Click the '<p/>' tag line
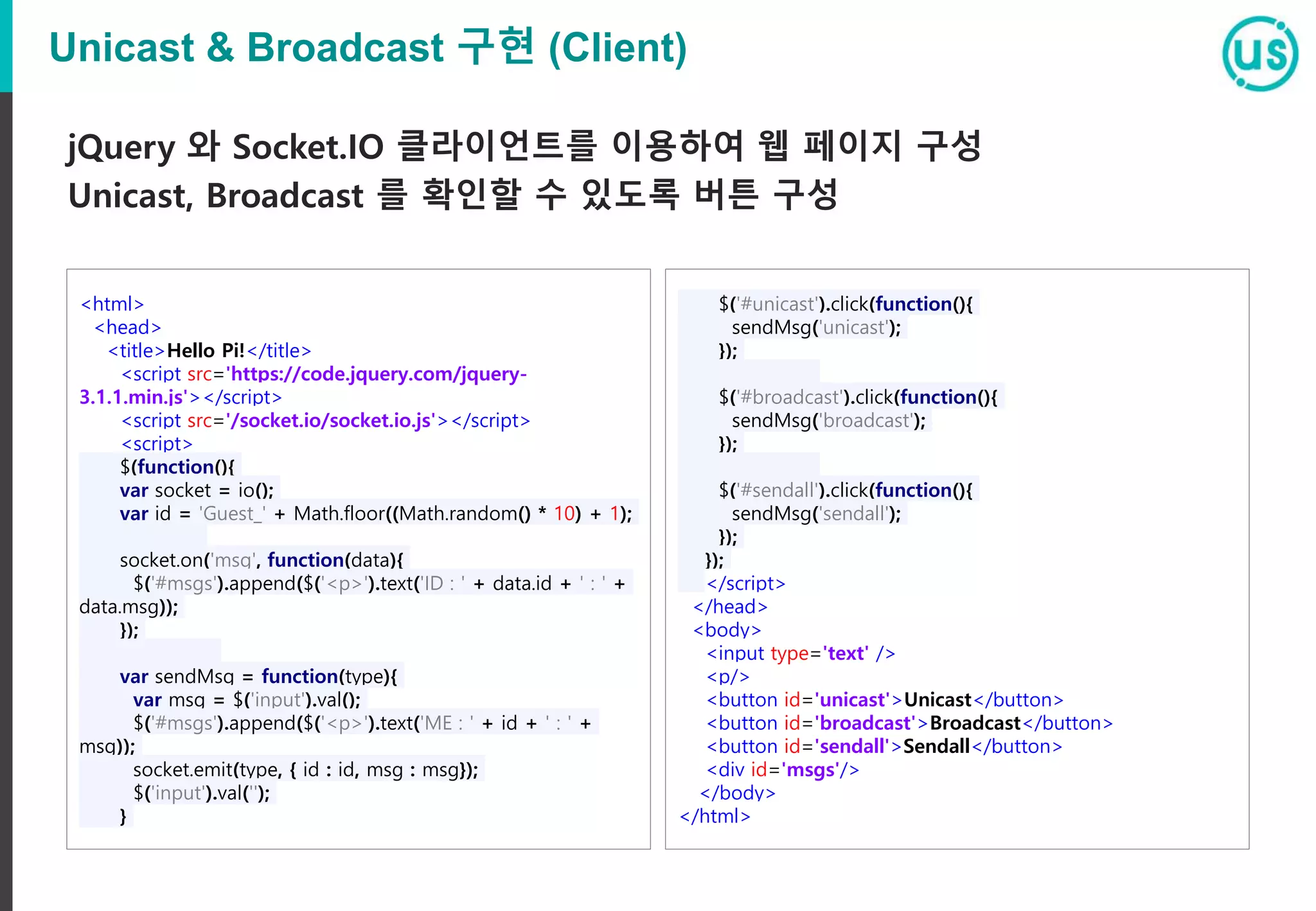The height and width of the screenshot is (911, 1316). 728,677
